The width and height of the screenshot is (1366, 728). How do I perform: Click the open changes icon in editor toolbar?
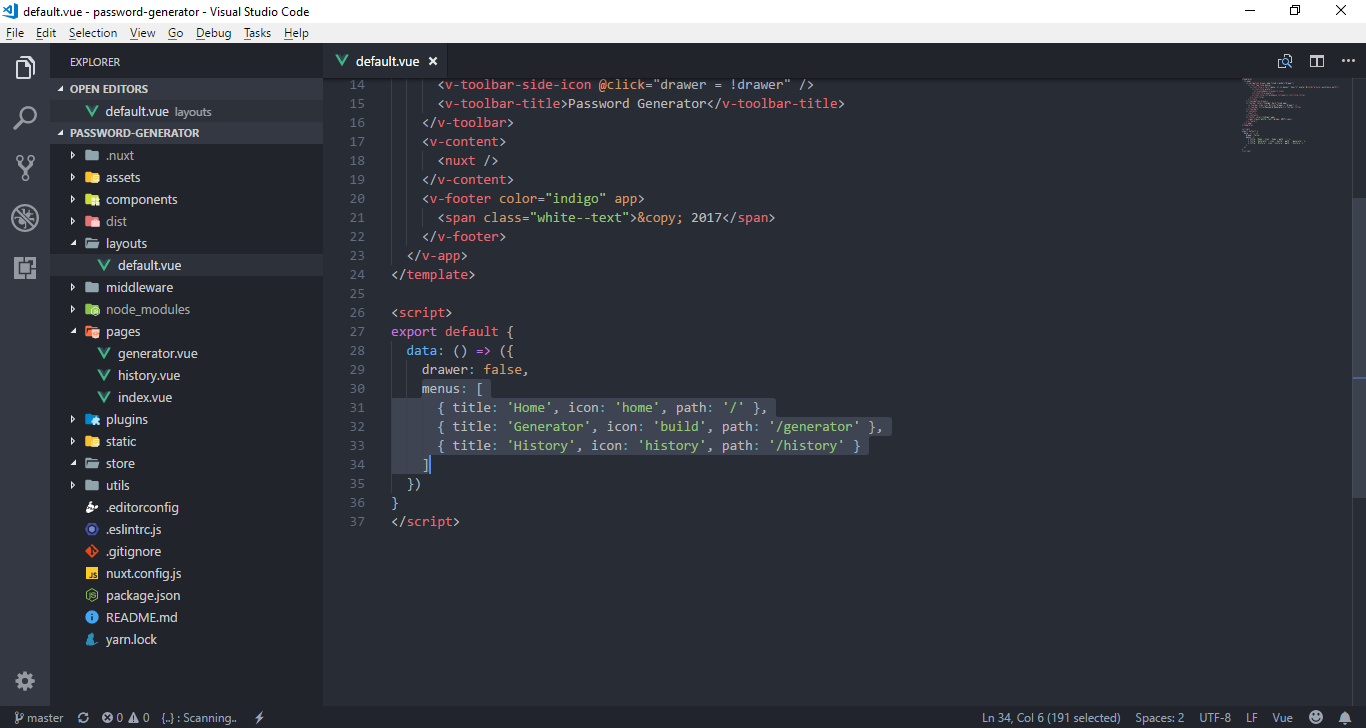pos(1285,61)
